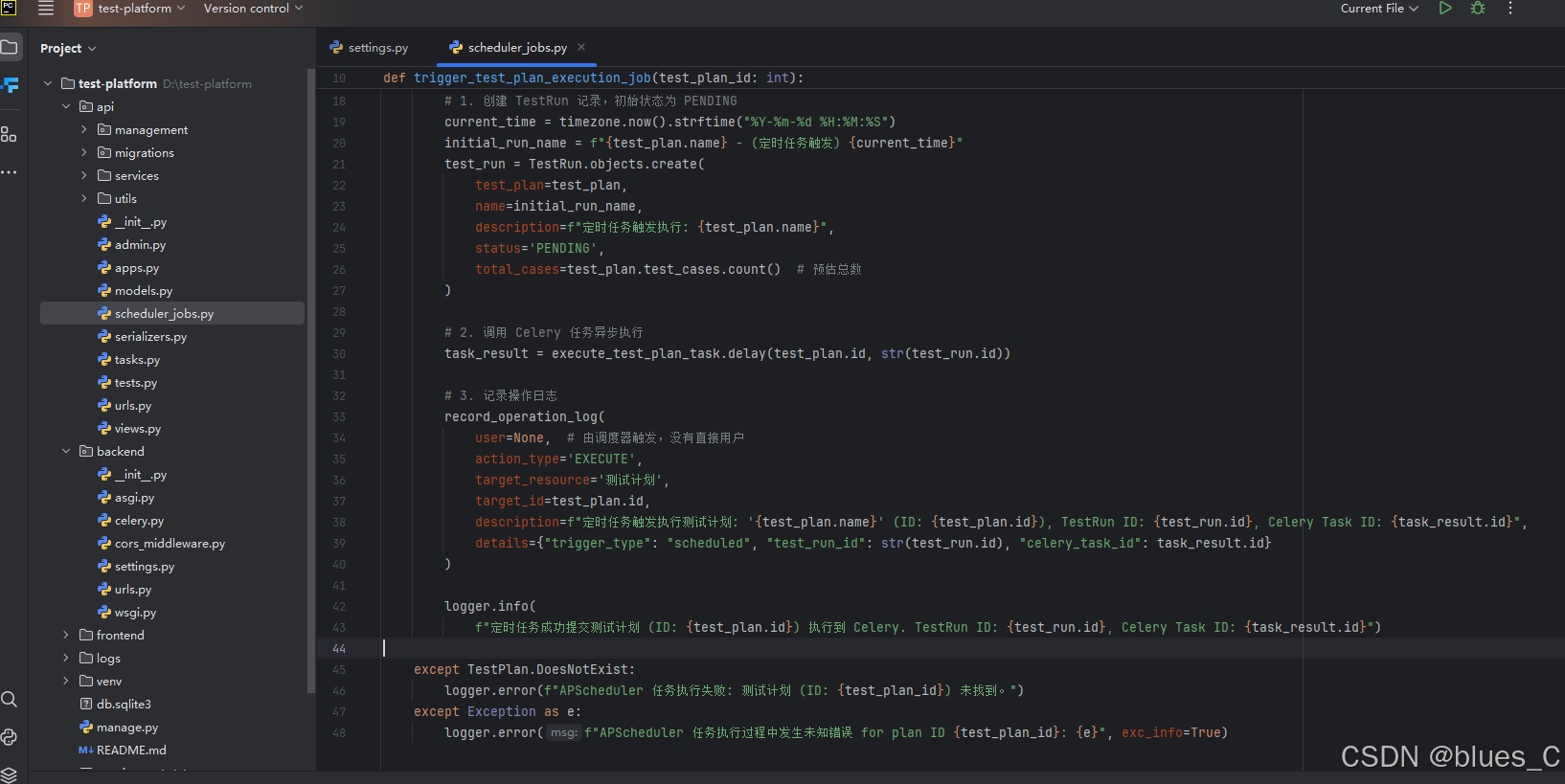The height and width of the screenshot is (784, 1565).
Task: Click logger.info( on line 42
Action: pyautogui.click(x=490, y=607)
